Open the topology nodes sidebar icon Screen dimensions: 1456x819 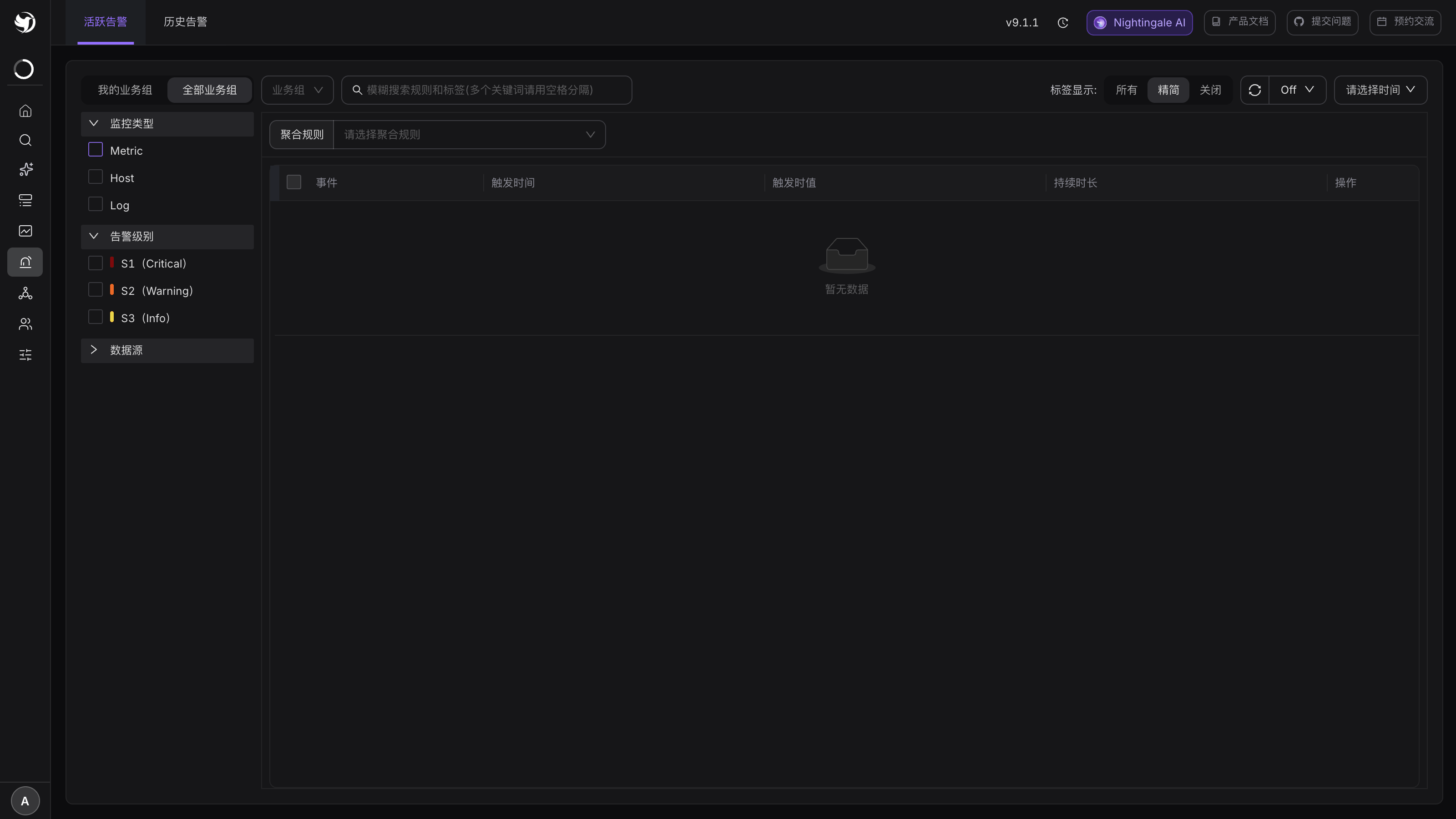[x=25, y=293]
